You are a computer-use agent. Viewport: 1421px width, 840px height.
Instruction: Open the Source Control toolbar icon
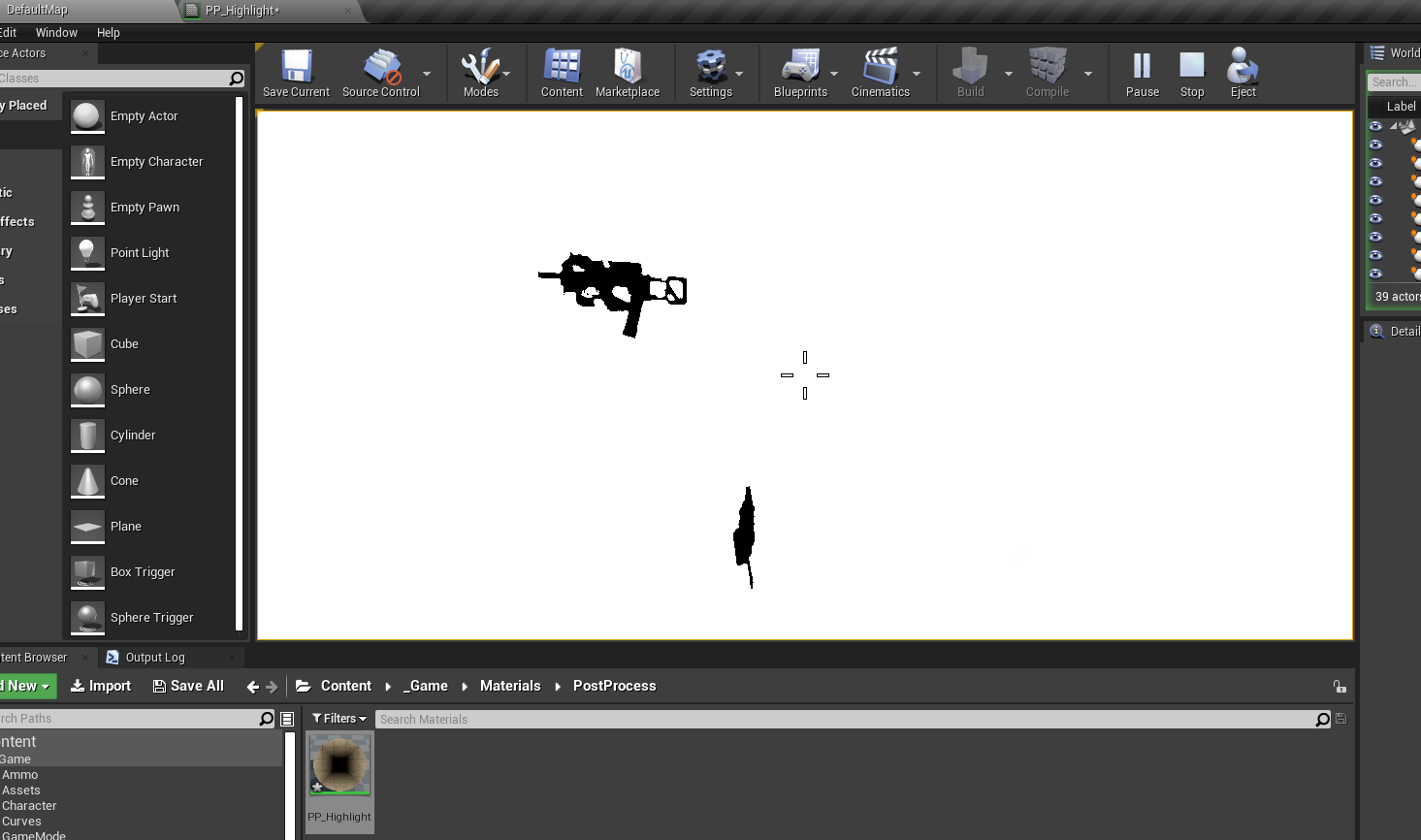[x=382, y=67]
